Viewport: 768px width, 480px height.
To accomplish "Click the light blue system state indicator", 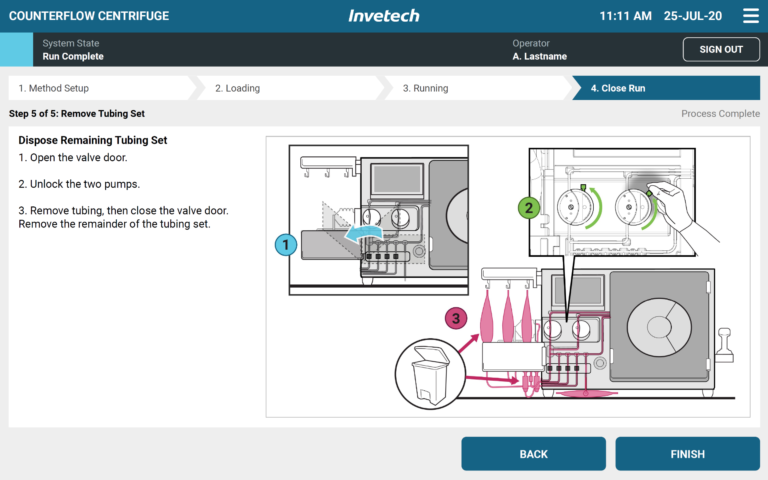I will click(x=16, y=49).
